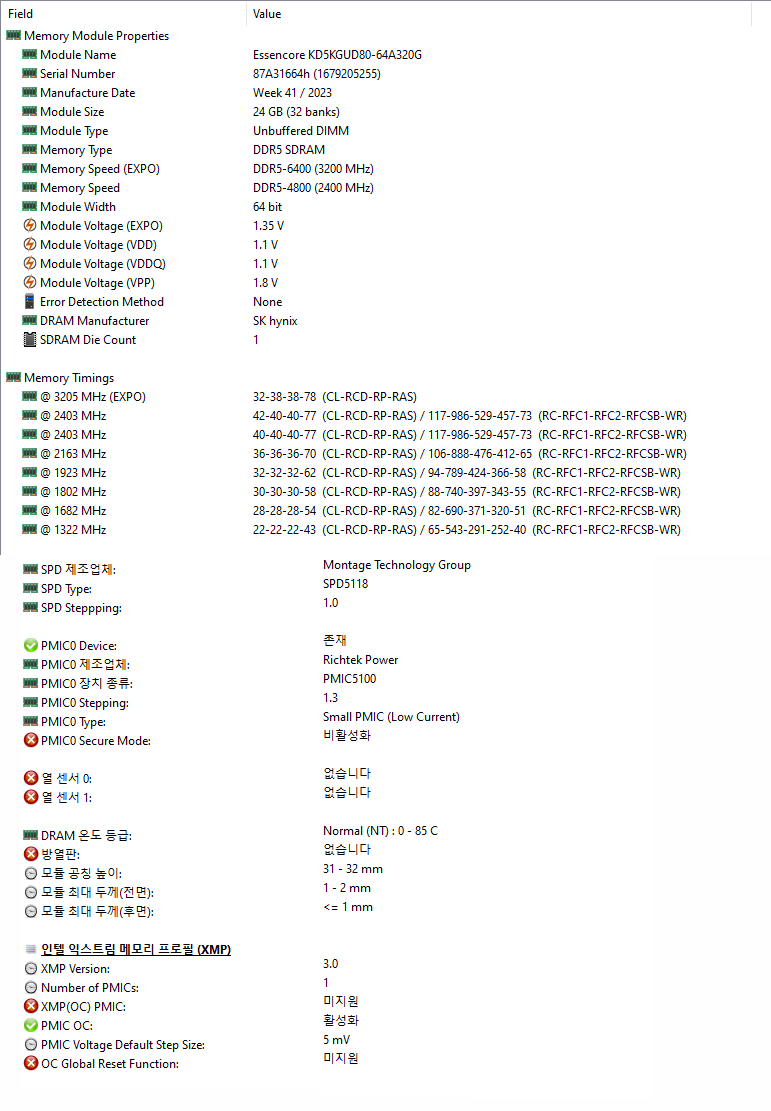Click the icon beside DRAM 온도 등급
771x1111 pixels.
point(30,835)
